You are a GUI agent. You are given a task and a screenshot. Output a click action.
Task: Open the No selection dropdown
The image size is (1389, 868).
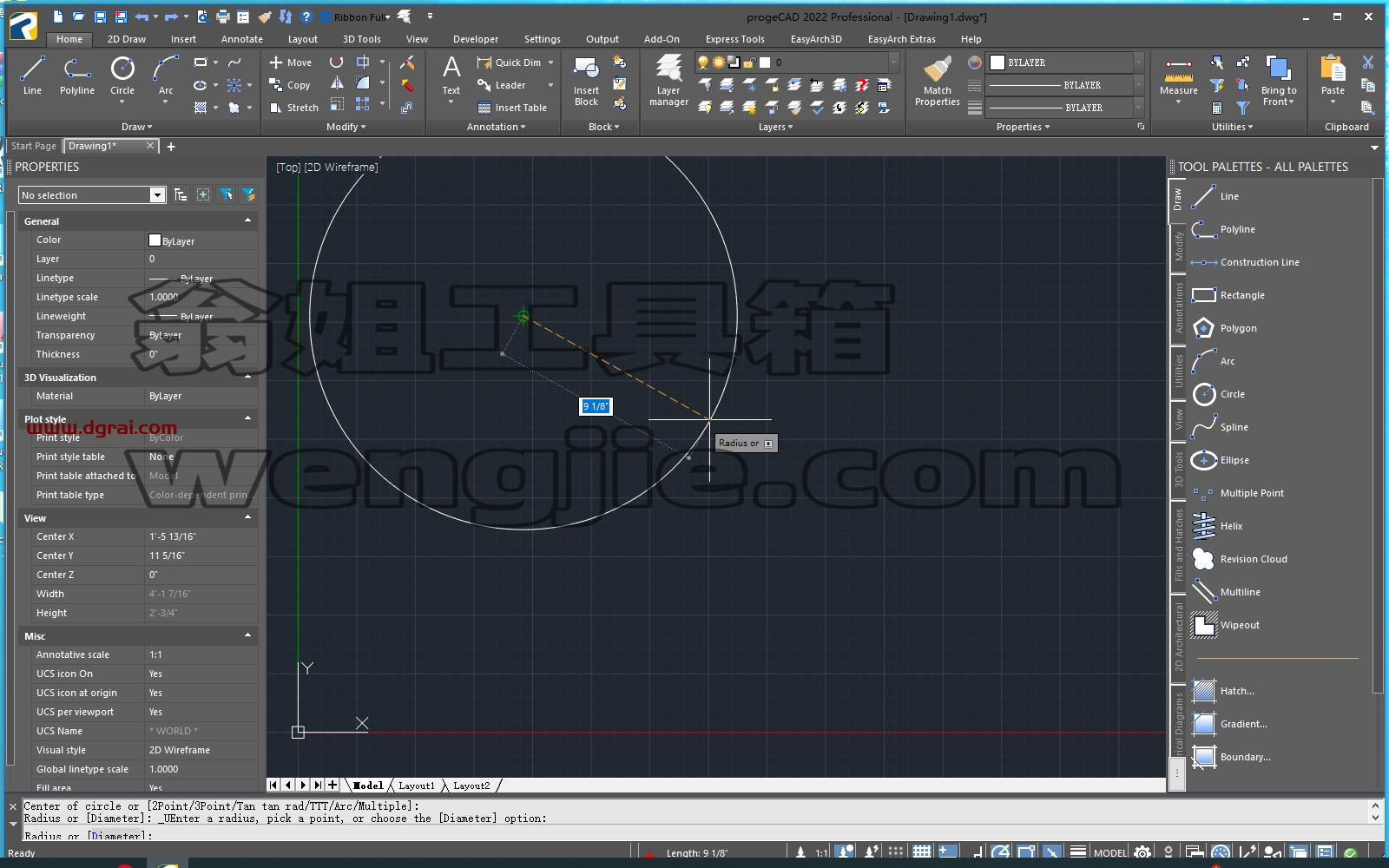point(92,195)
